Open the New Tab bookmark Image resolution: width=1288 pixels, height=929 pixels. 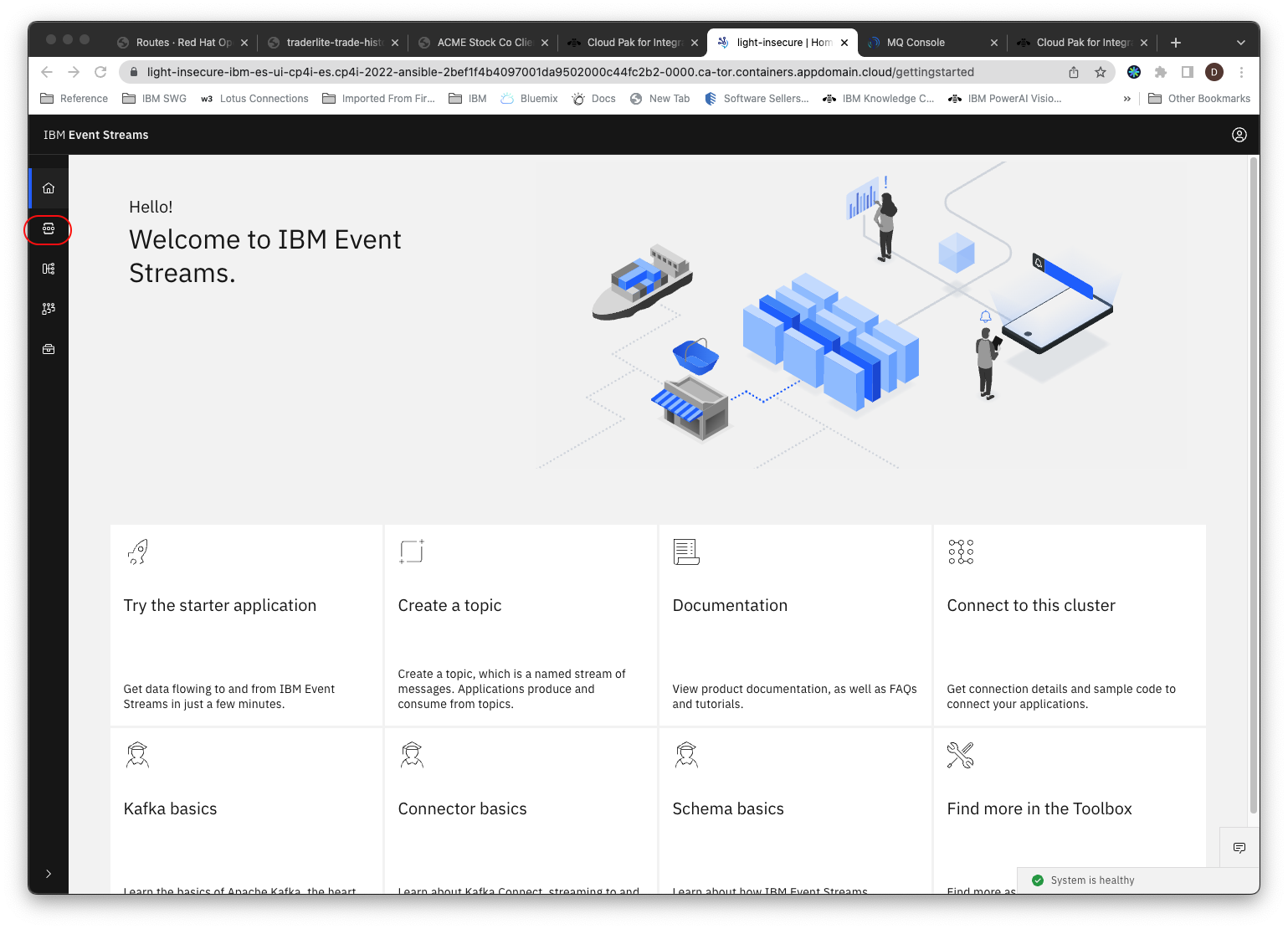660,99
